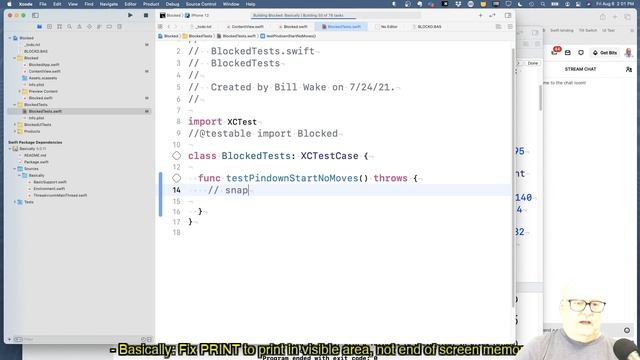Image resolution: width=640 pixels, height=360 pixels.
Task: Select _todo.txt in project navigator
Action: (x=32, y=44)
